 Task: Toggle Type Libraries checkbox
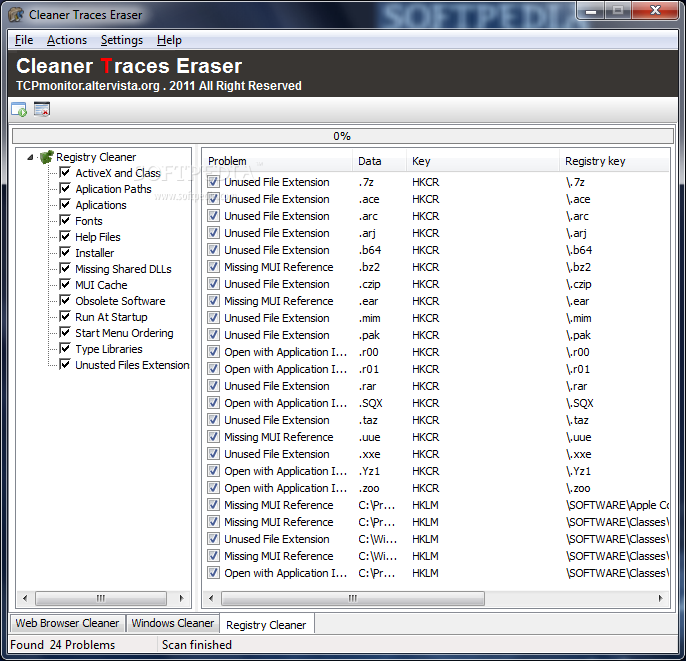[65, 349]
